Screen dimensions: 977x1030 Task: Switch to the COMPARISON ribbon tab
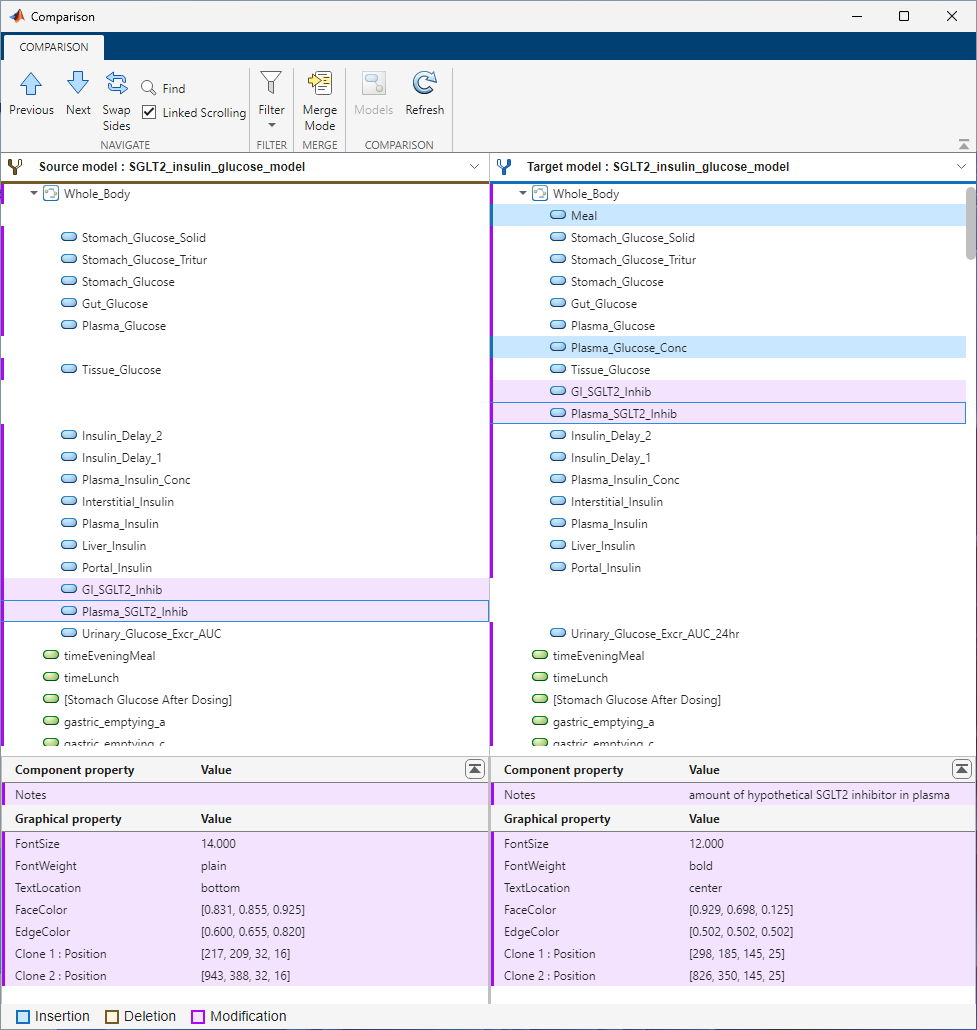[53, 47]
